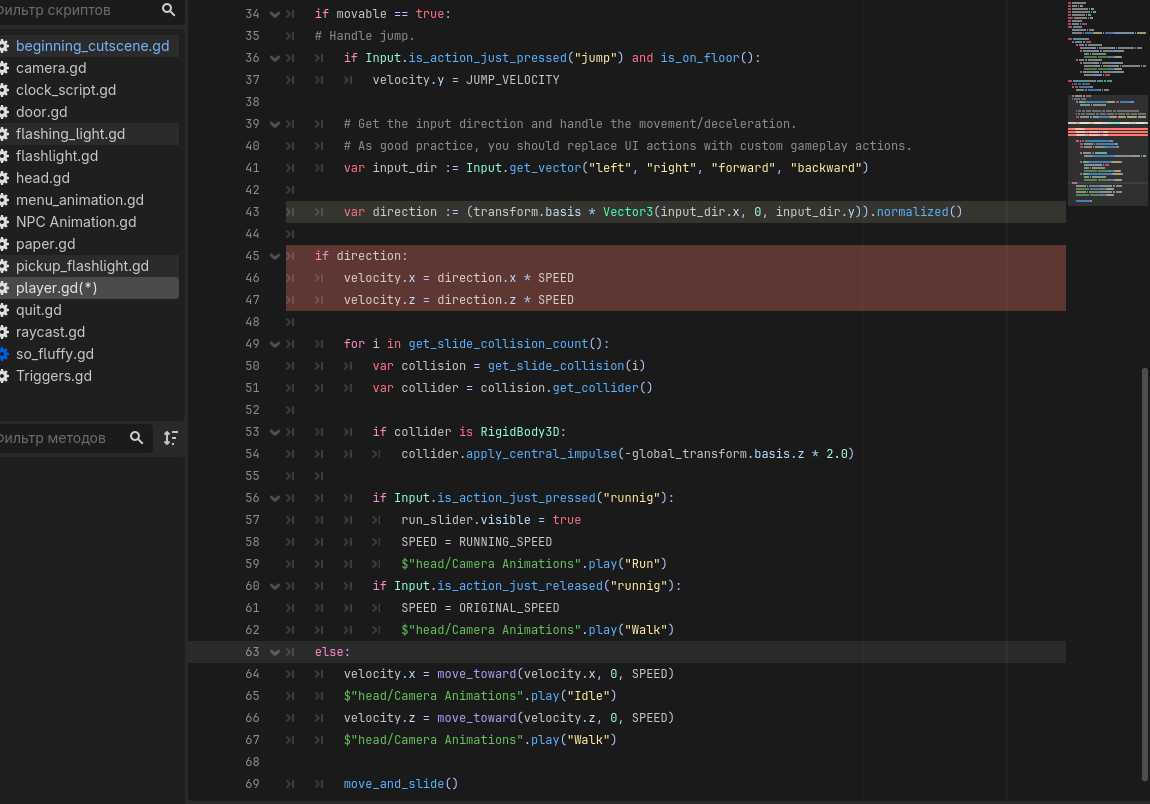Image resolution: width=1150 pixels, height=804 pixels.
Task: Click the code minimap overview
Action: pyautogui.click(x=1107, y=103)
